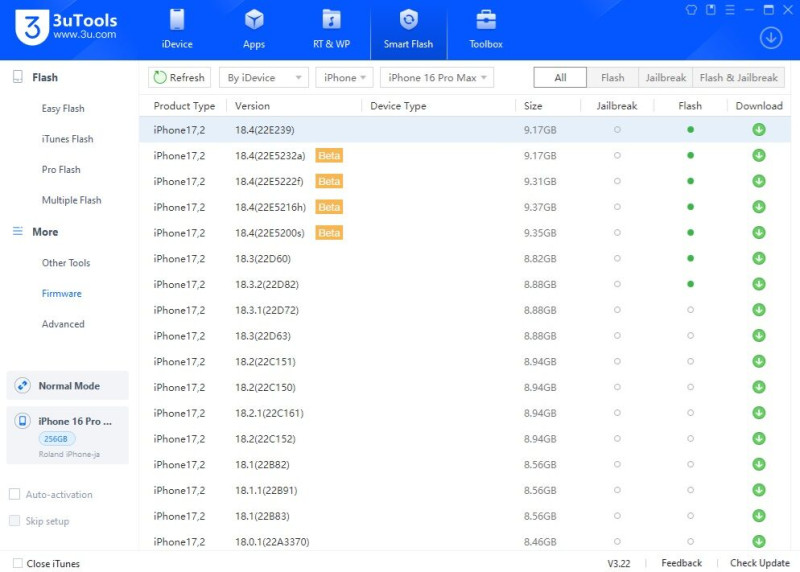
Task: Open the download manager arrow icon
Action: tap(770, 38)
